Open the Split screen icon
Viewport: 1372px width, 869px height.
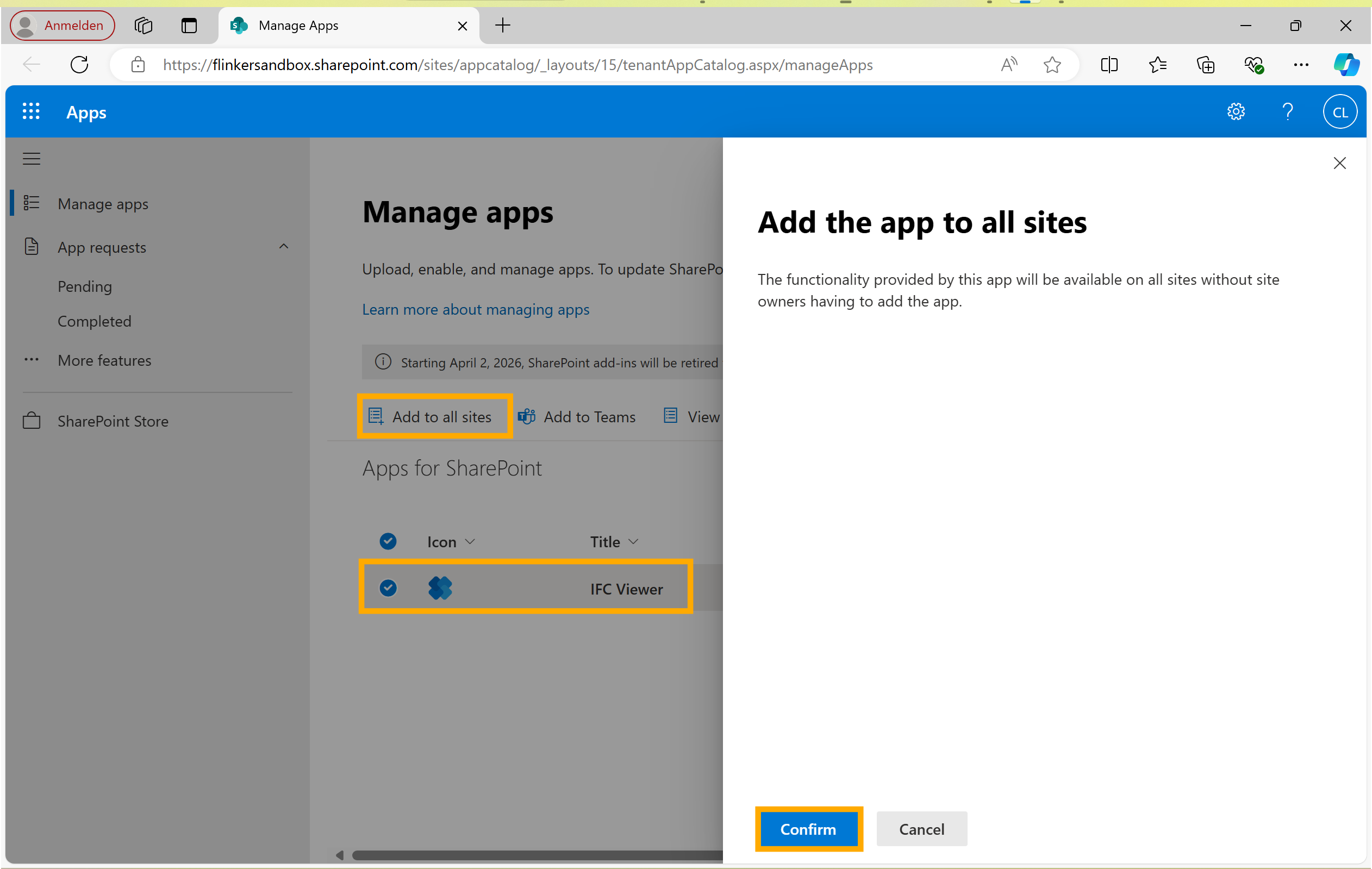(1109, 64)
